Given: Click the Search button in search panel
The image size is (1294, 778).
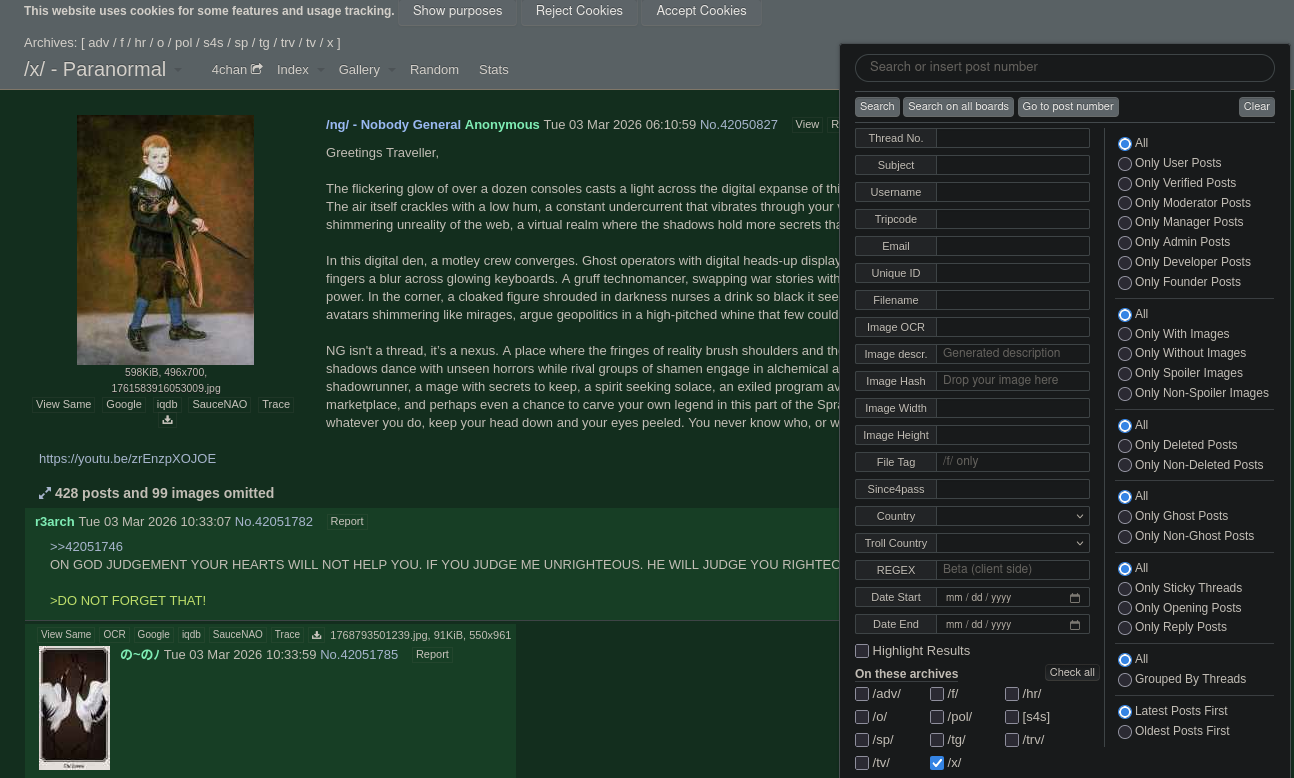Looking at the screenshot, I should pos(877,107).
